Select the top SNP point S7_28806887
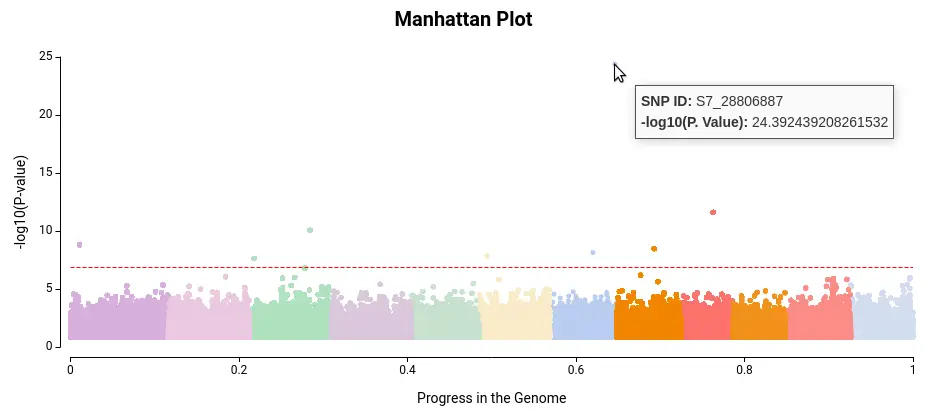 pos(615,64)
